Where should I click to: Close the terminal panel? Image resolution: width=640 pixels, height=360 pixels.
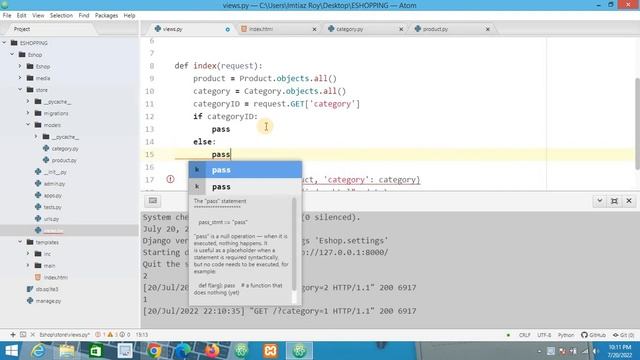click(x=629, y=201)
